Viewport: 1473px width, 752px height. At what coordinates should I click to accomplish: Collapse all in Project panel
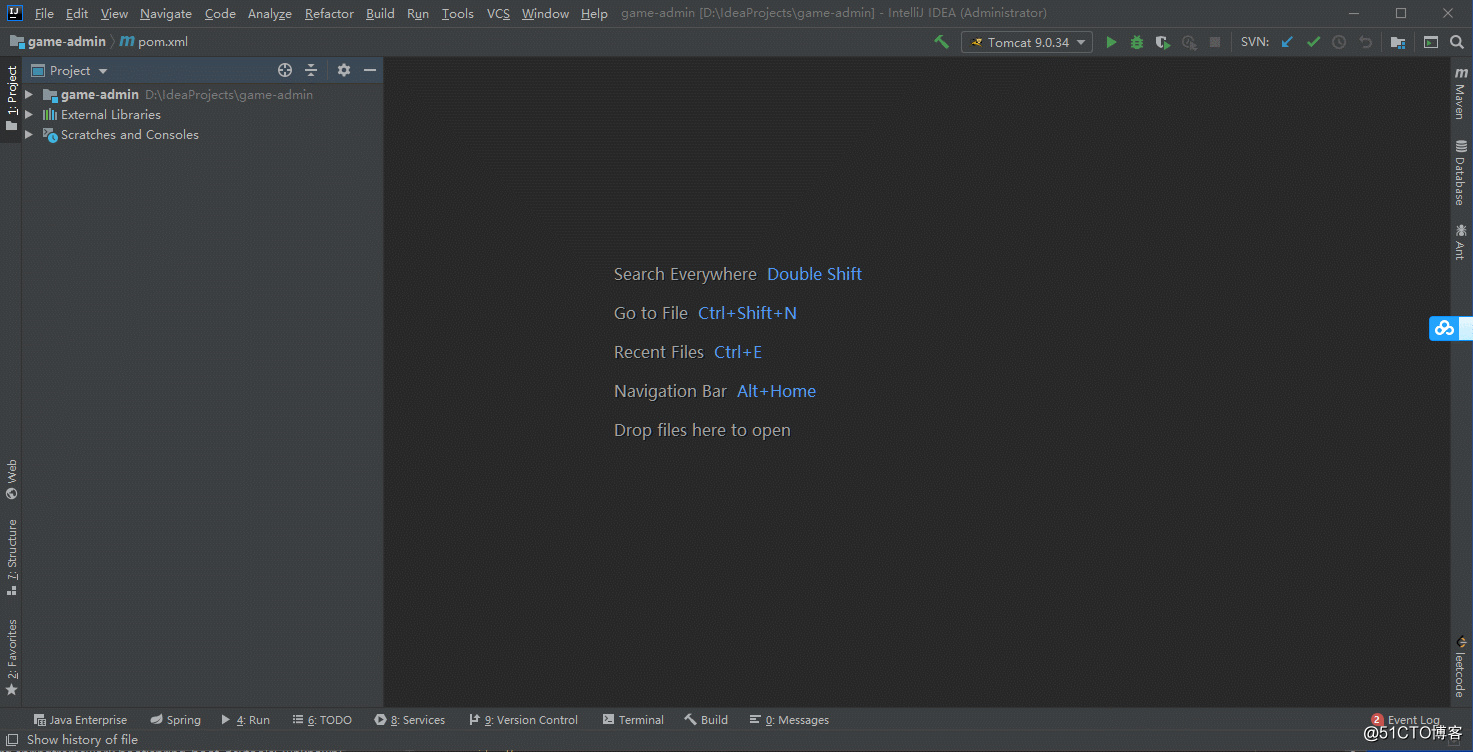click(311, 70)
